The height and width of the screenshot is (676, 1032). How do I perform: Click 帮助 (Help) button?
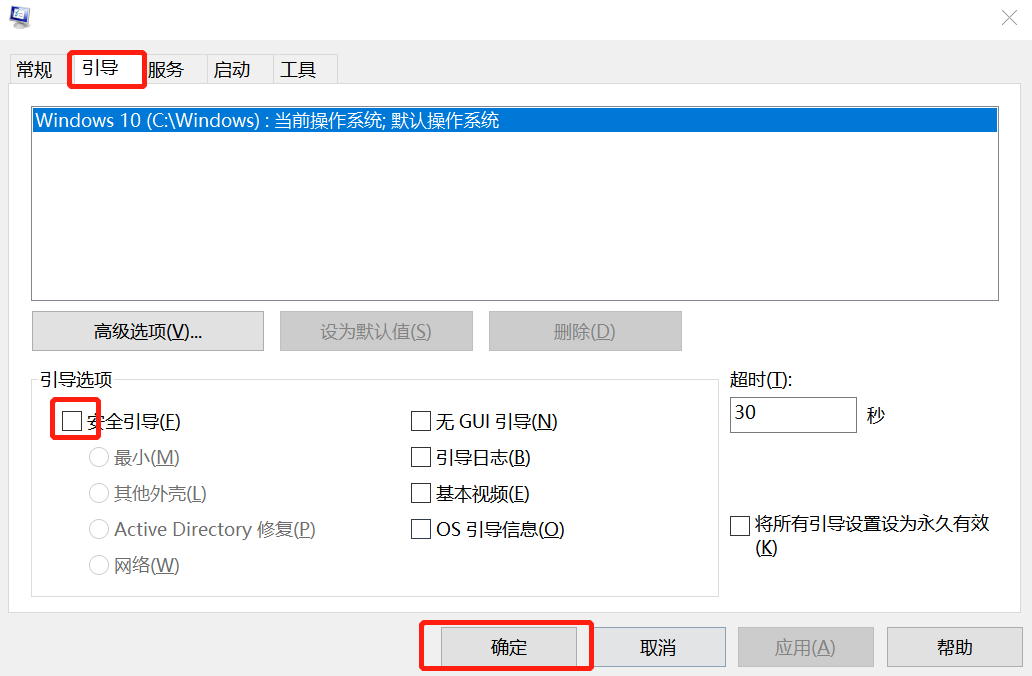click(954, 646)
